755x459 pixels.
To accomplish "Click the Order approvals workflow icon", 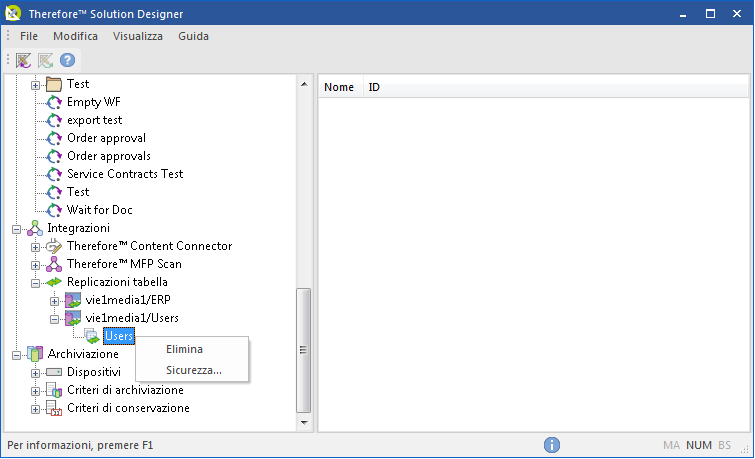I will coord(54,156).
